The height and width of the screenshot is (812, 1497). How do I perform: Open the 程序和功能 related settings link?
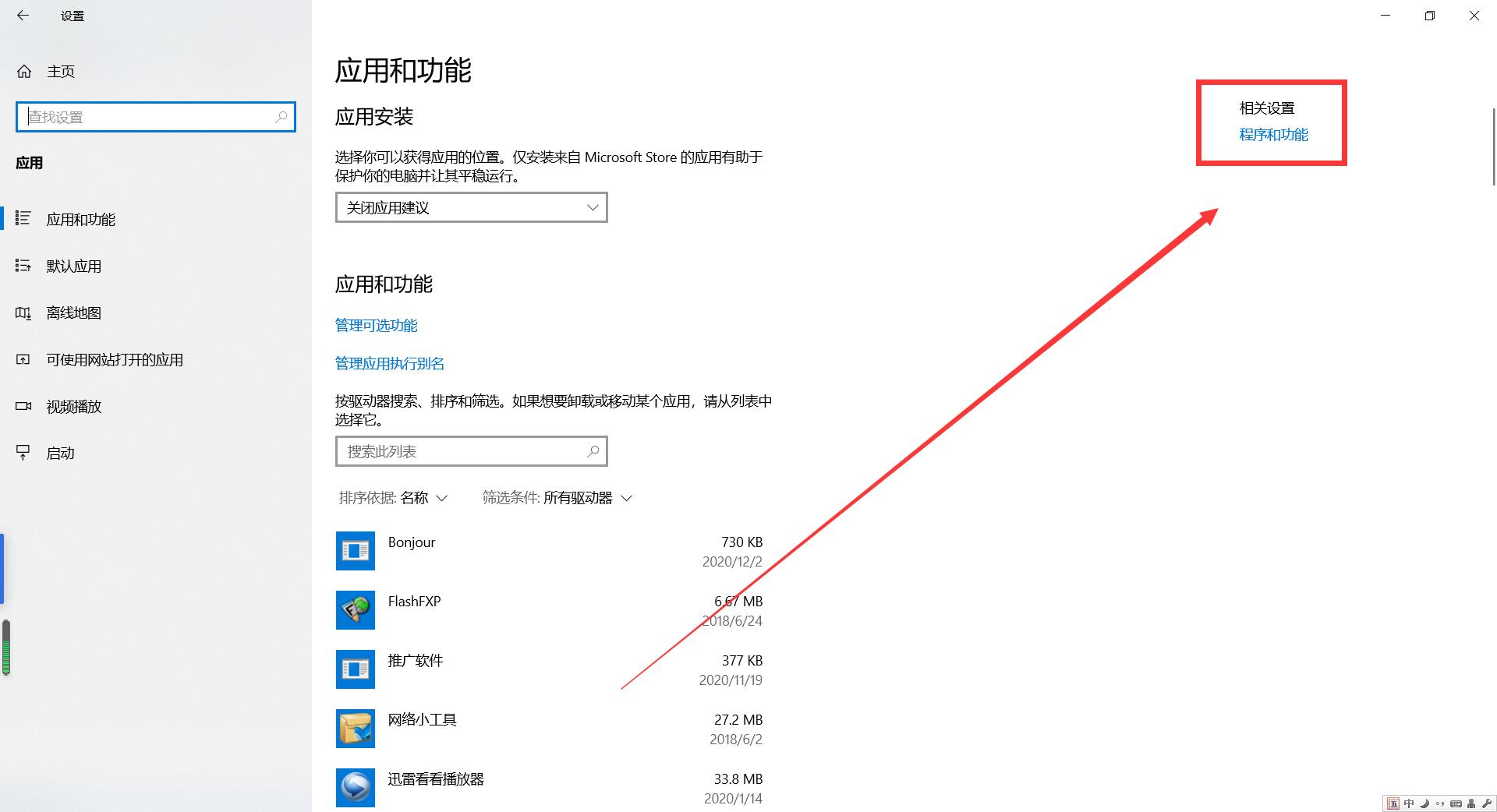pos(1272,134)
